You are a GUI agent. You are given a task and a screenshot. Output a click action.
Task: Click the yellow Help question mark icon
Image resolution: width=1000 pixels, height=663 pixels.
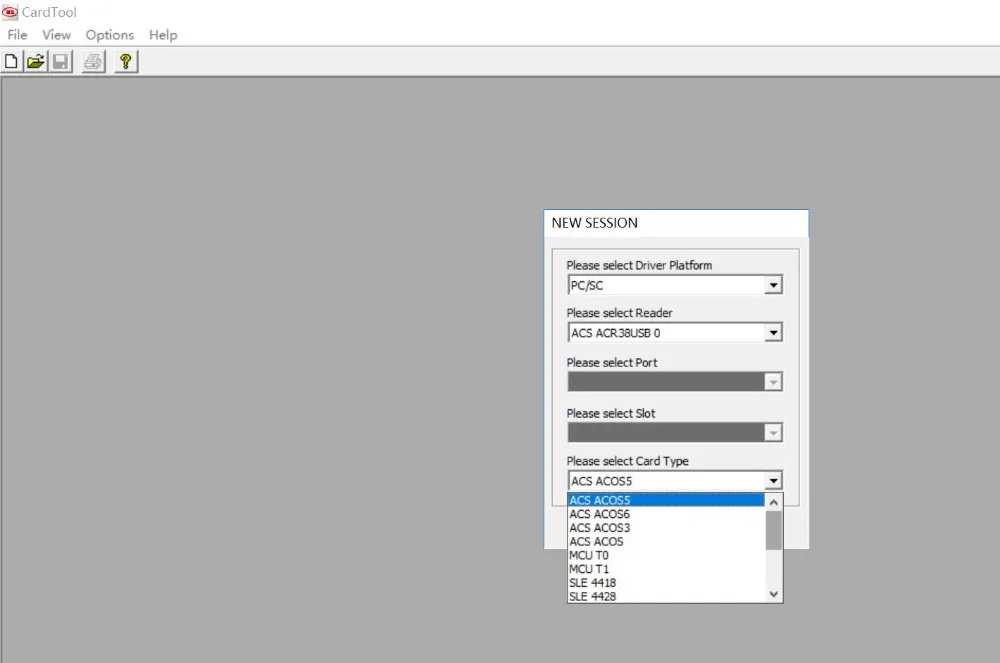[126, 62]
